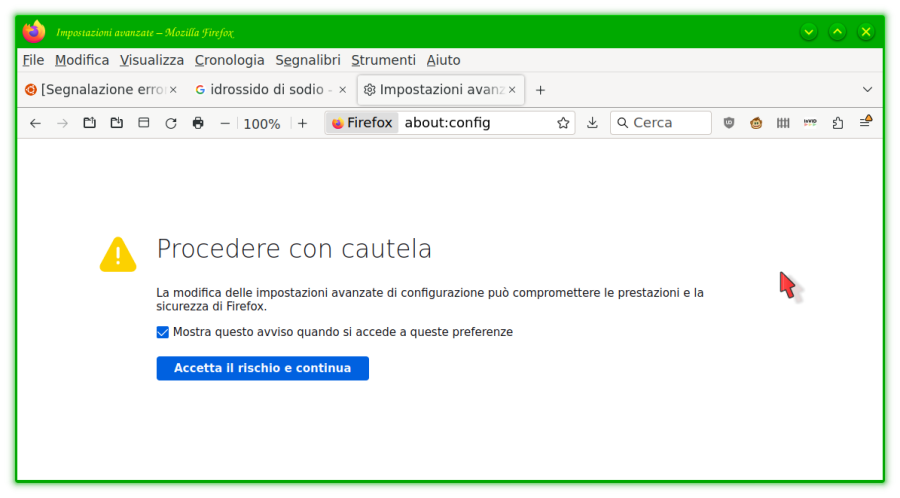The image size is (900, 498).
Task: Reload the current page
Action: tap(171, 123)
